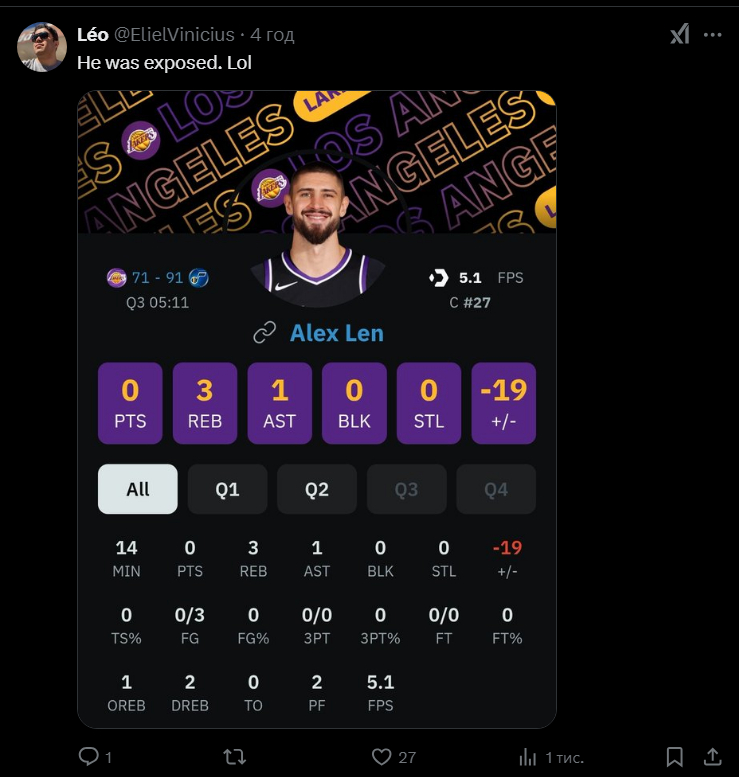The image size is (739, 777).
Task: Like the tweet with the heart icon
Action: coord(381,757)
